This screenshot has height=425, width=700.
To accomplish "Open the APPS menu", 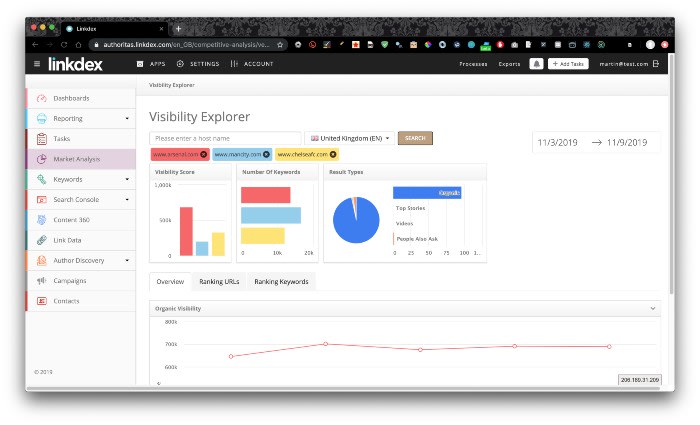I will click(151, 64).
